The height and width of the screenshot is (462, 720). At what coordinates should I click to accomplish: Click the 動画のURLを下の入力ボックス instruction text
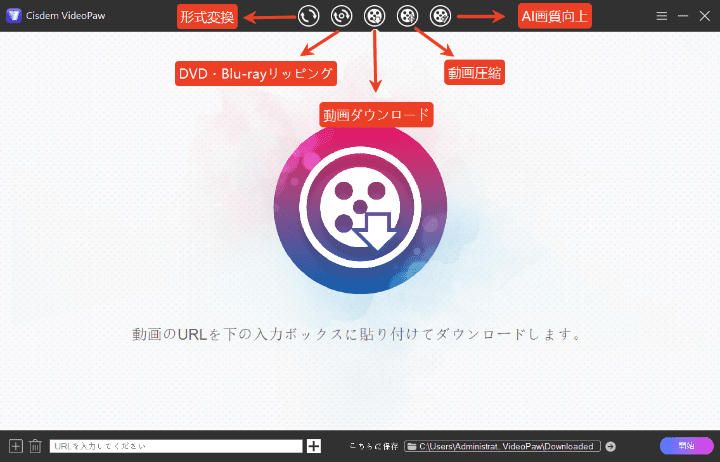tap(357, 334)
